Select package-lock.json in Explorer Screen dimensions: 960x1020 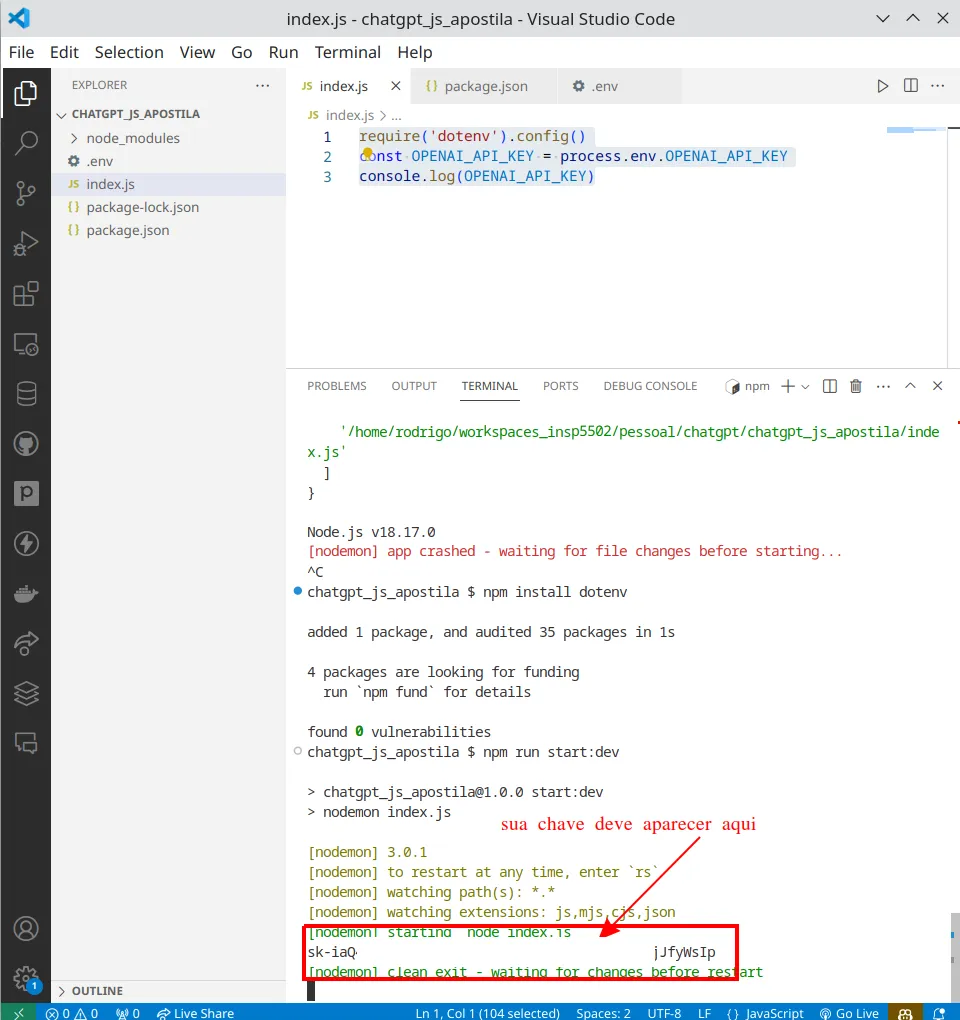[x=168, y=207]
